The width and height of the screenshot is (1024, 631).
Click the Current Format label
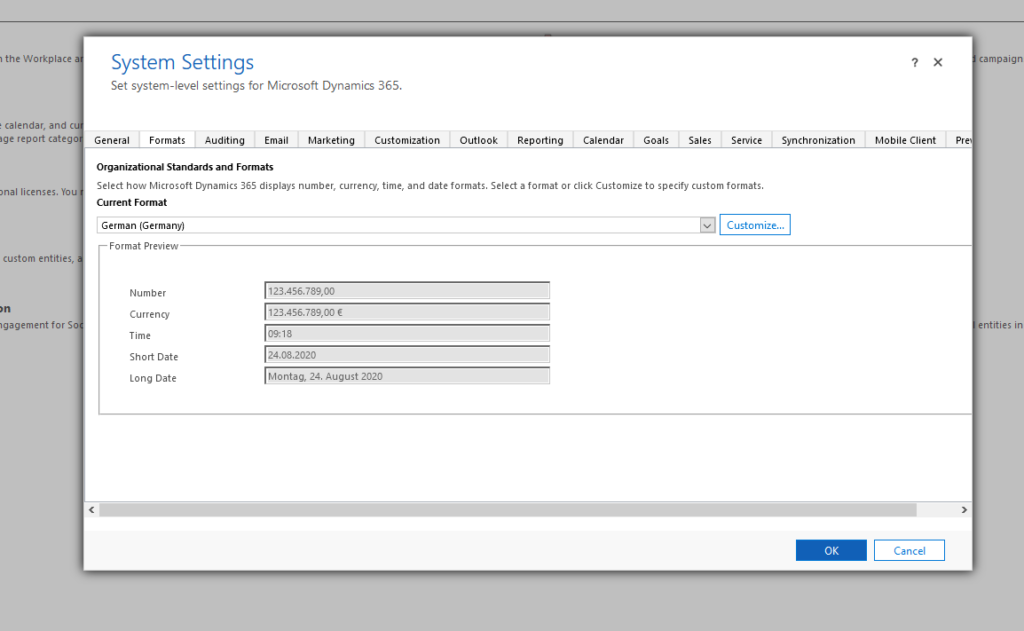(132, 202)
